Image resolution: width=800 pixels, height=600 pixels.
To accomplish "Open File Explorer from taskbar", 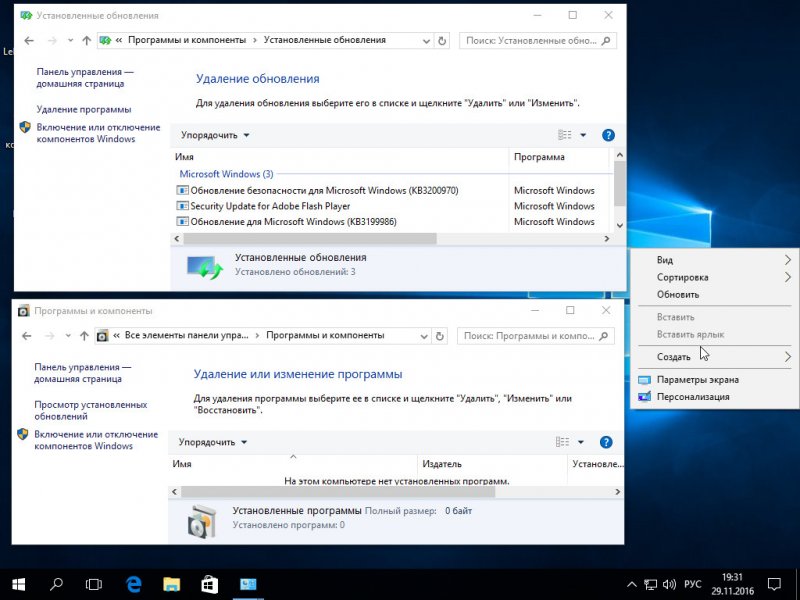I will [171, 584].
